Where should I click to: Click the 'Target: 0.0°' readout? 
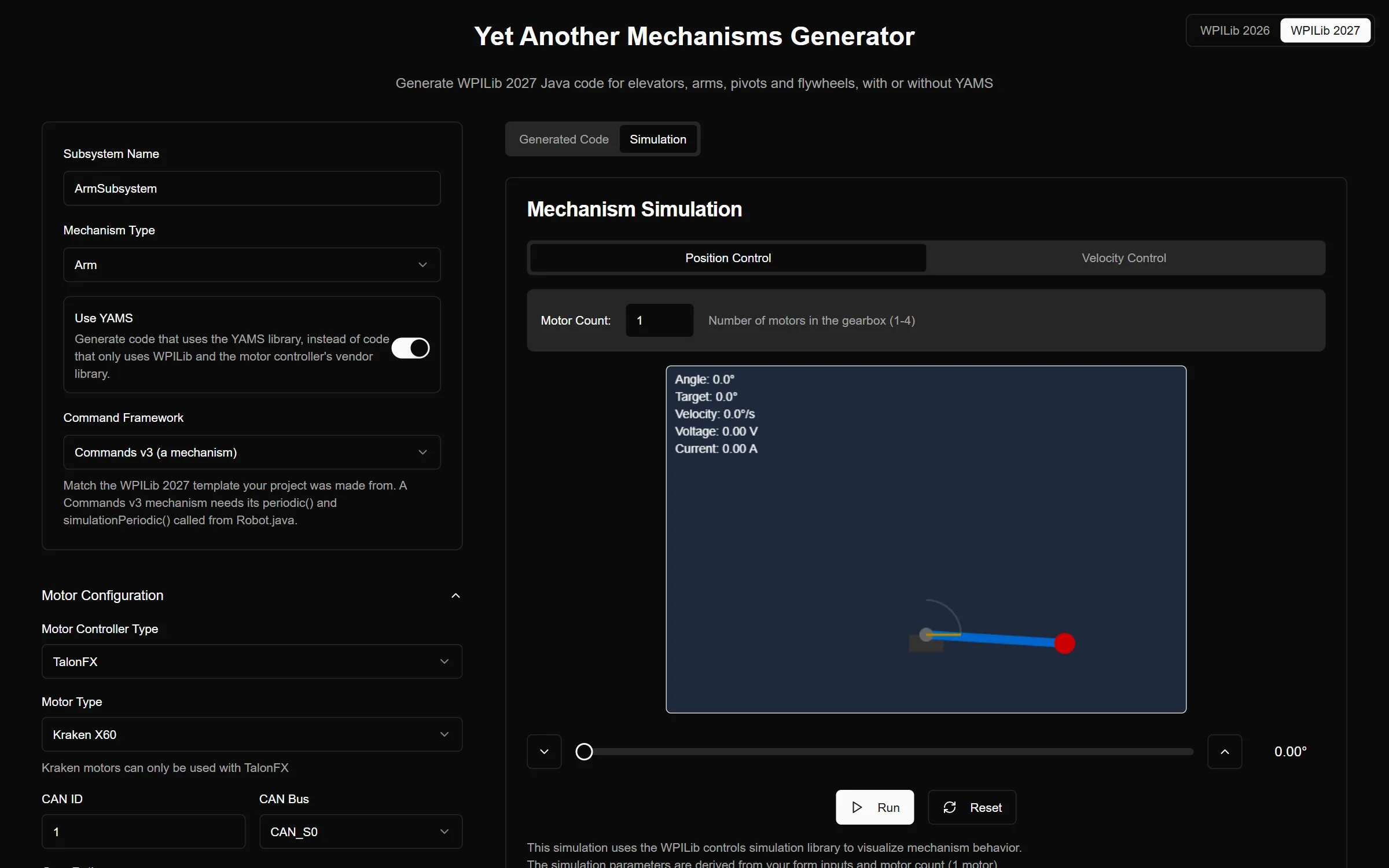[x=706, y=397]
